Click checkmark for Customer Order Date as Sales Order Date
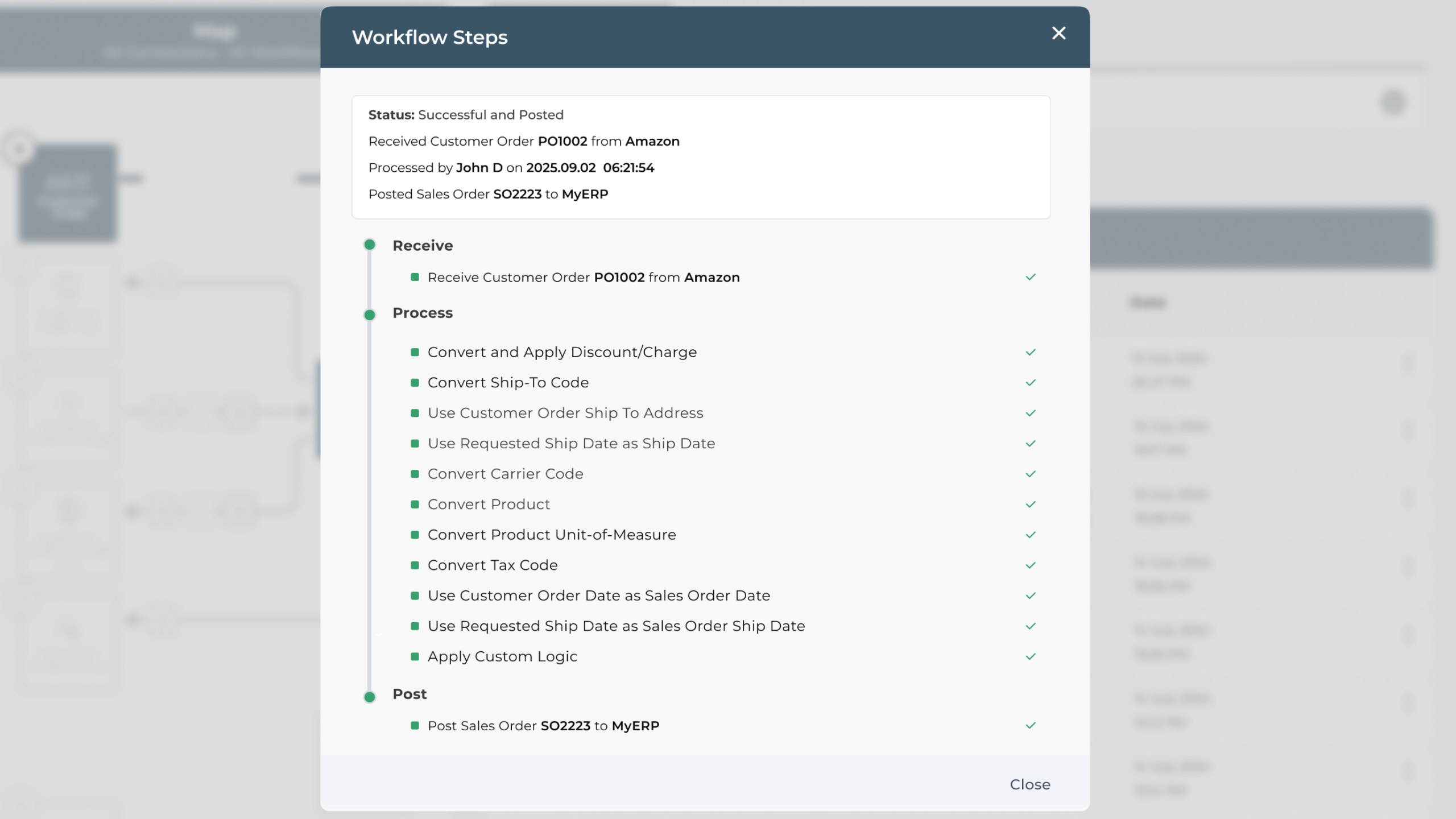 [1031, 595]
